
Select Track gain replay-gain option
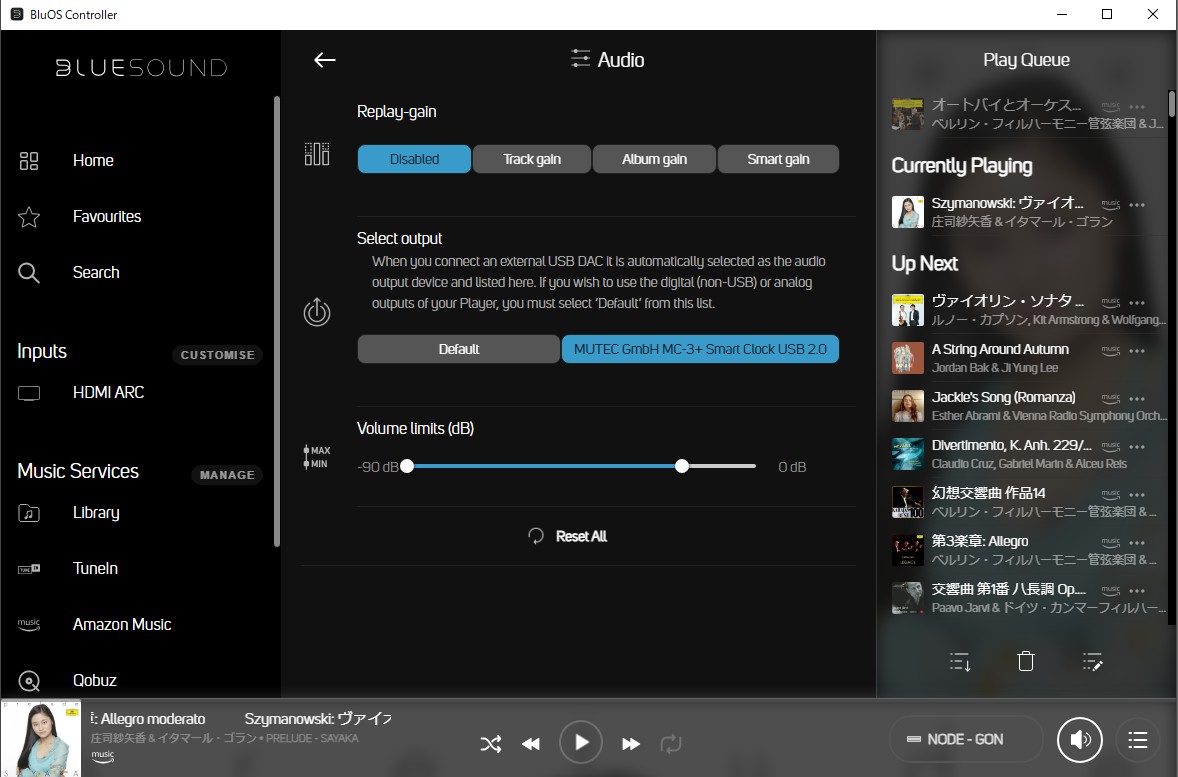(532, 159)
